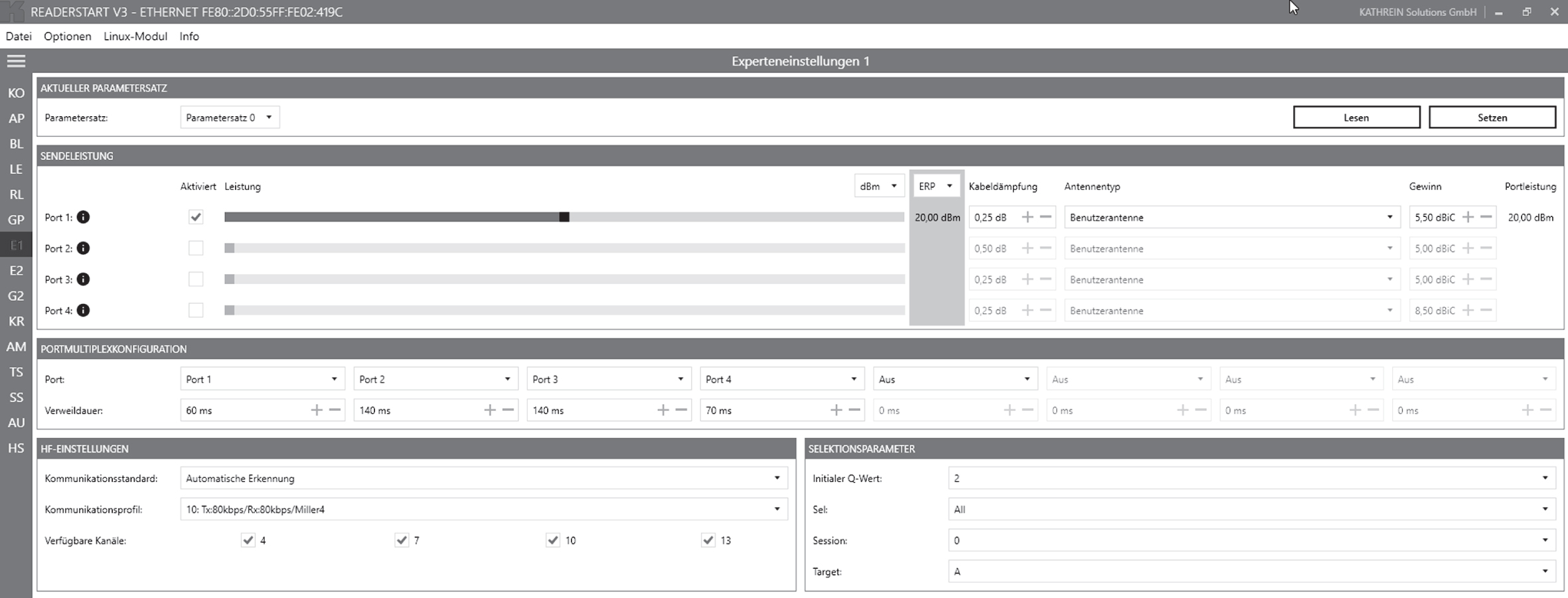Disable Port 1 activation checkbox
Viewport: 1568px width, 598px height.
tap(196, 217)
